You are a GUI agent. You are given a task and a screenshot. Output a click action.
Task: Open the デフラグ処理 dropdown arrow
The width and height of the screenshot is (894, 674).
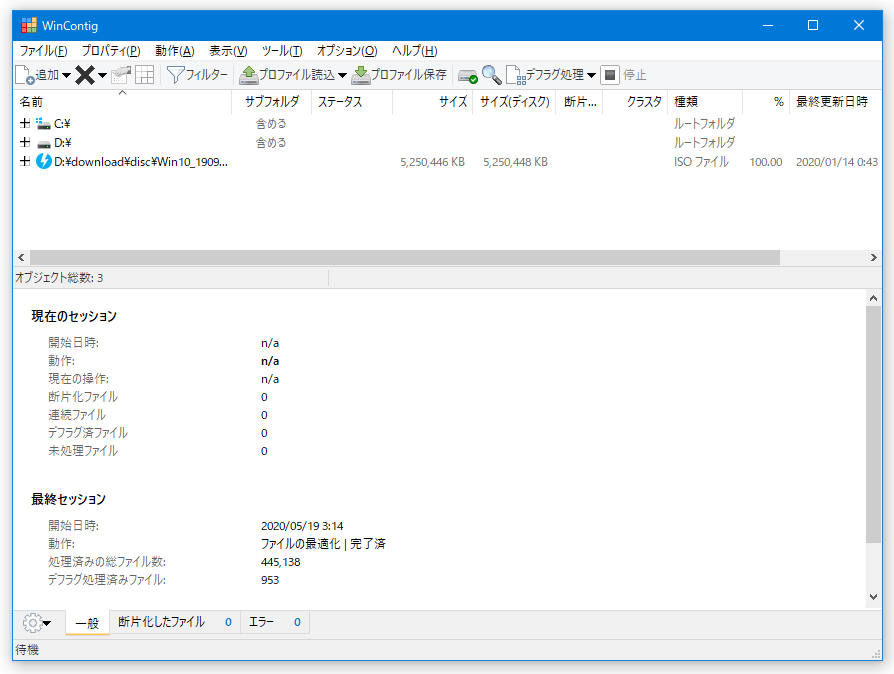591,75
